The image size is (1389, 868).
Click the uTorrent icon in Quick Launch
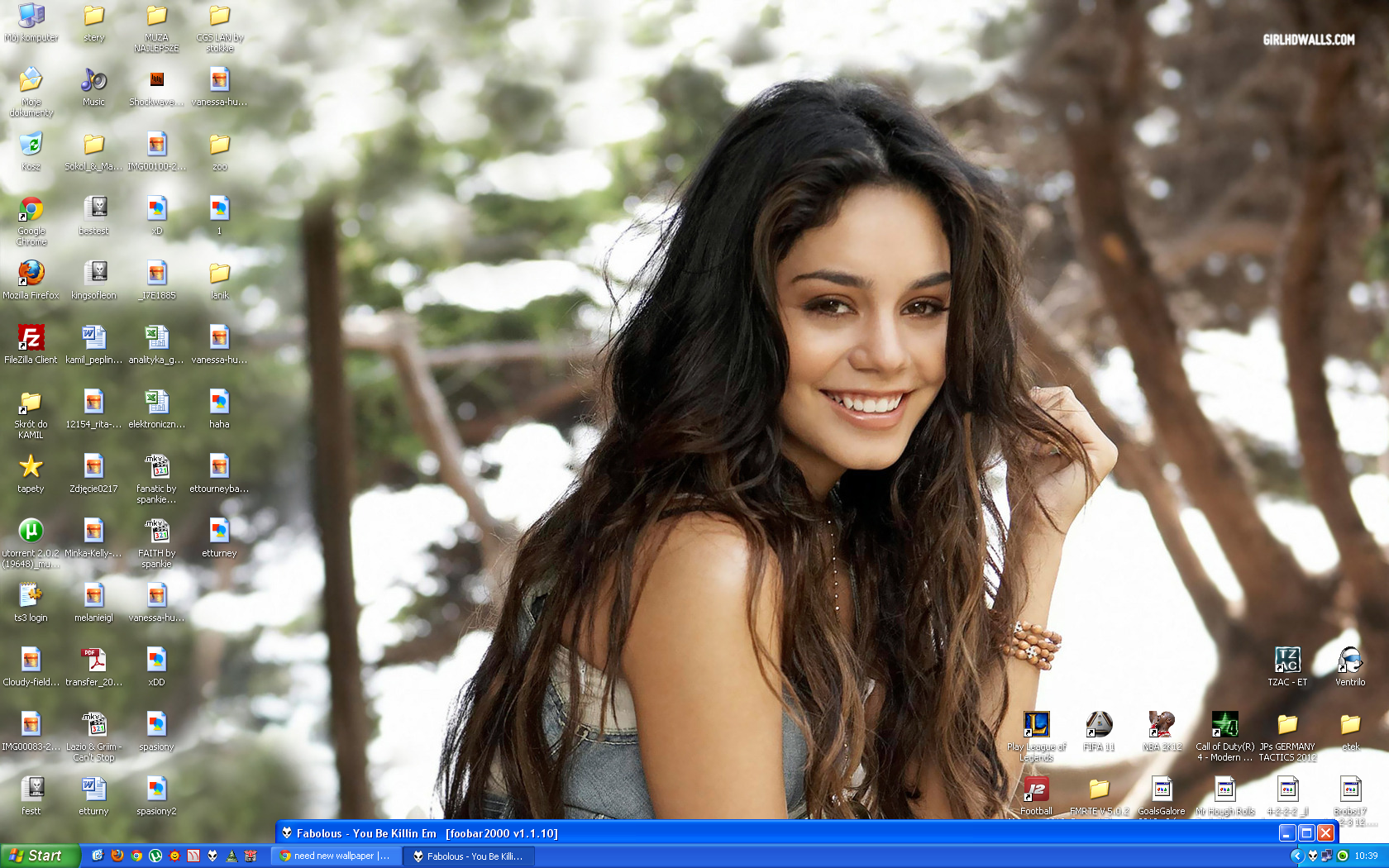coord(155,856)
